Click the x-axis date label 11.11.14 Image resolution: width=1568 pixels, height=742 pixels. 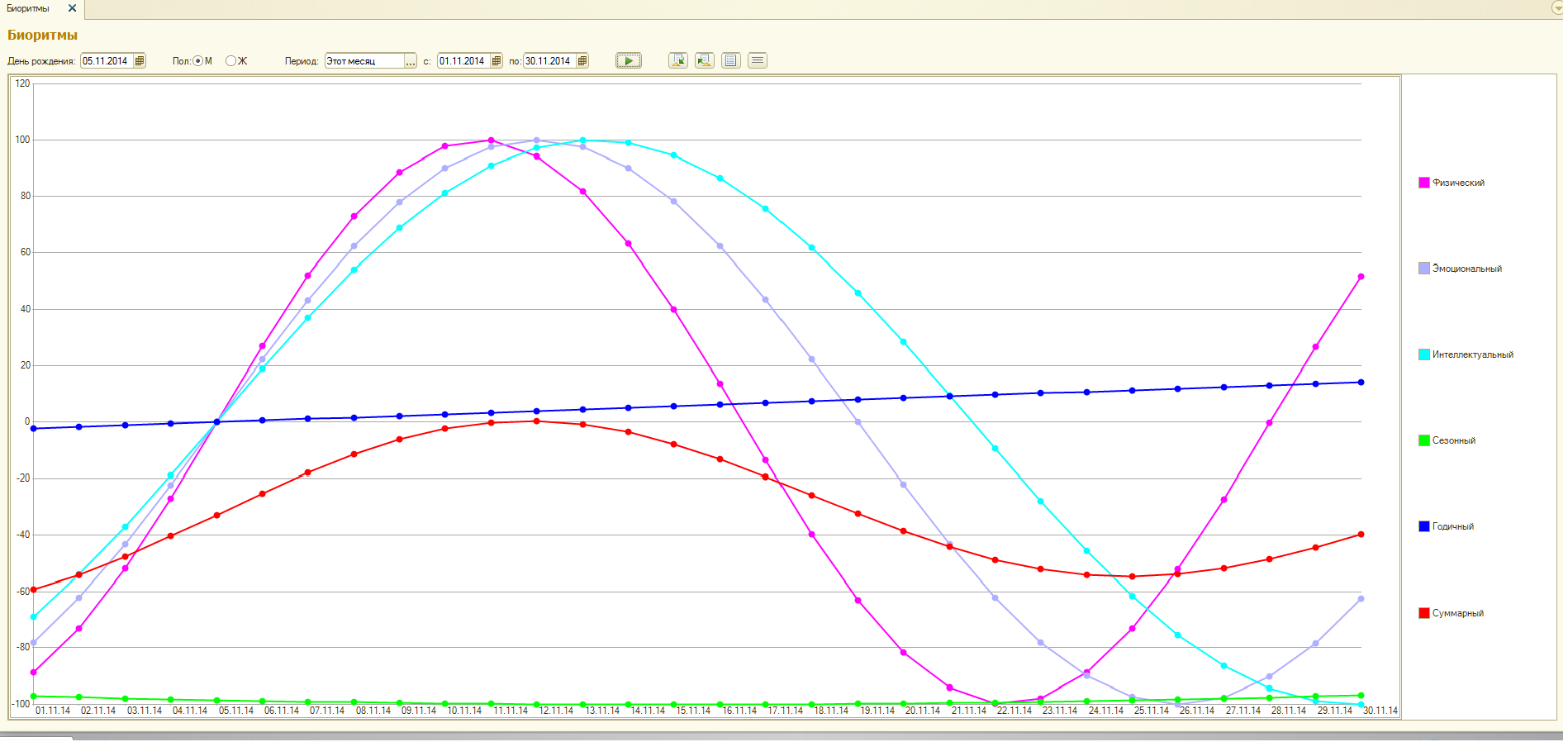(511, 711)
